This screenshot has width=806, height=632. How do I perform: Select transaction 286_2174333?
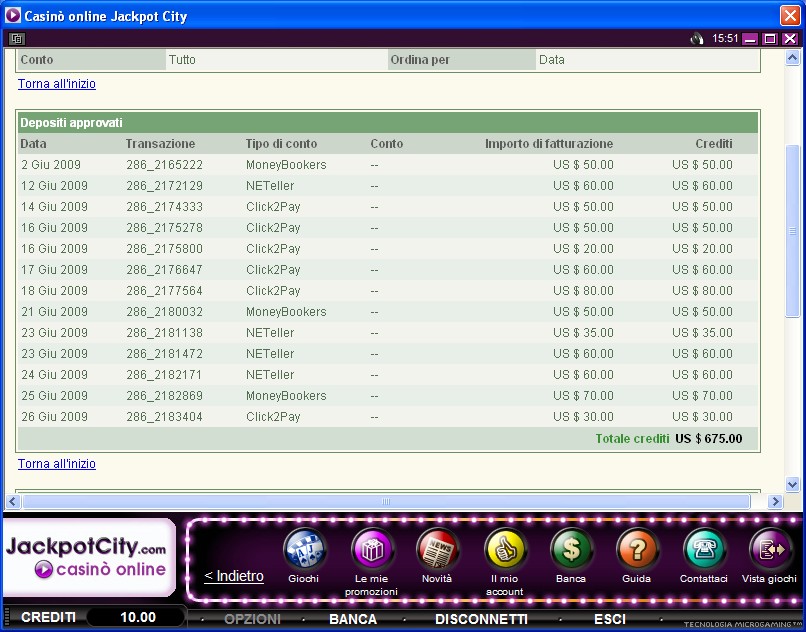pyautogui.click(x=164, y=207)
